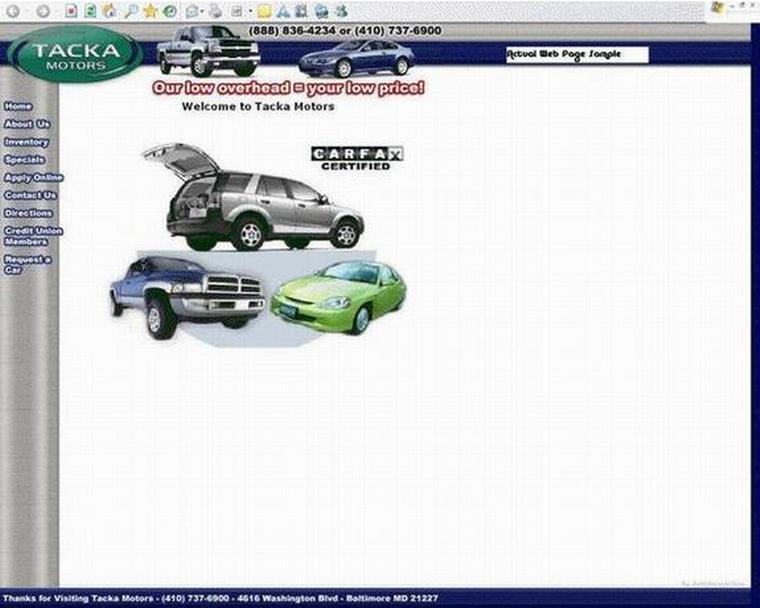760x608 pixels.
Task: Click the CARFAX Certified badge
Action: click(x=356, y=158)
